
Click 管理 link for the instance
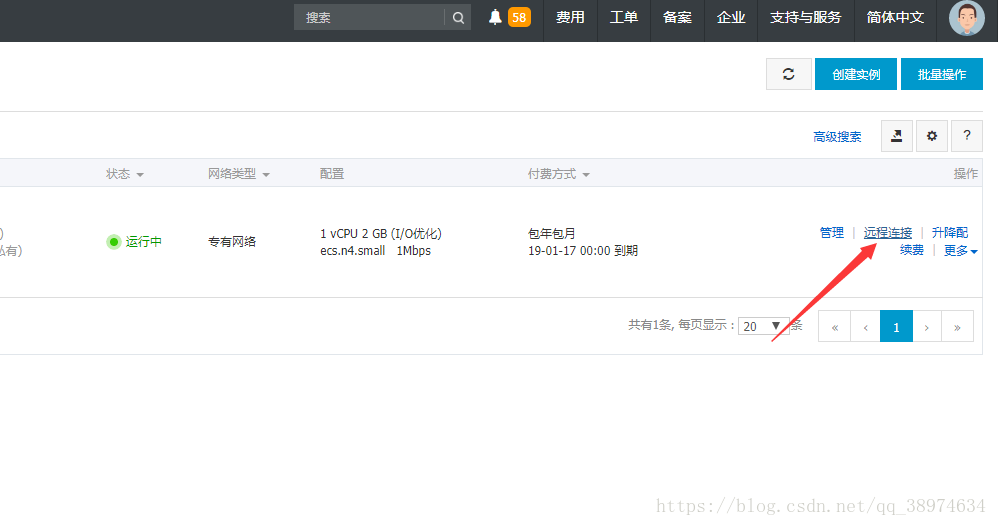click(x=831, y=233)
